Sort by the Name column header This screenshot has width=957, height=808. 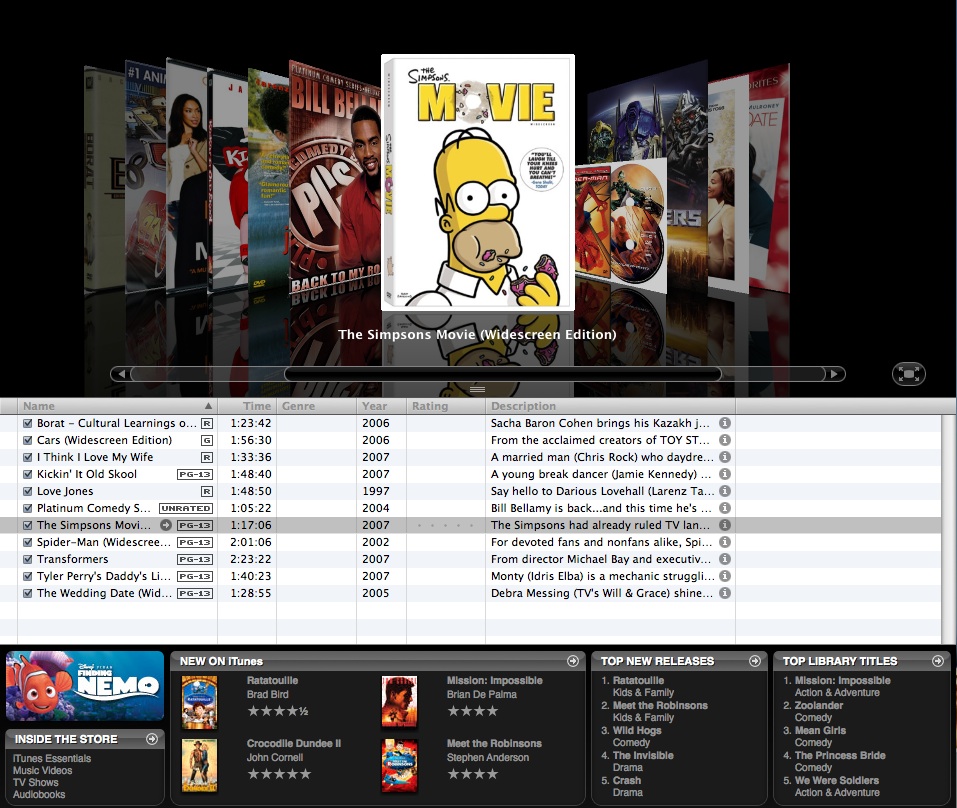[x=117, y=406]
